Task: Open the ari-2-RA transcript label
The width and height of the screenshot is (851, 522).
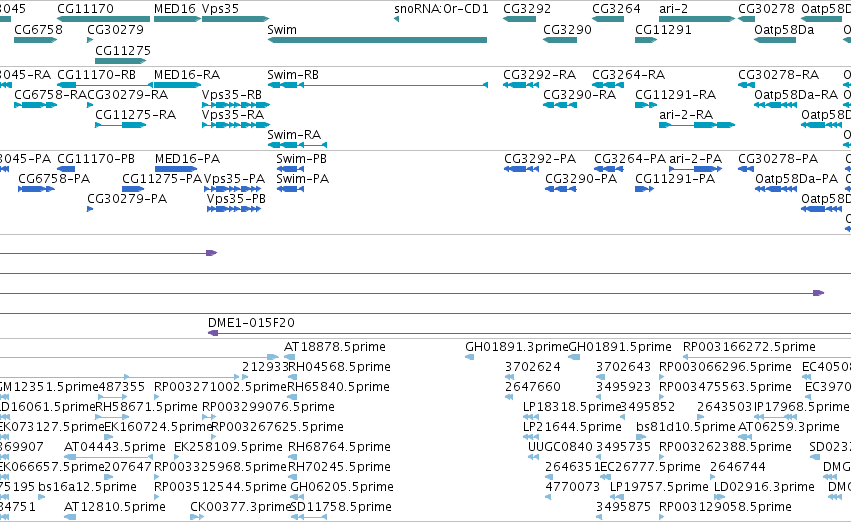Action: (x=685, y=114)
